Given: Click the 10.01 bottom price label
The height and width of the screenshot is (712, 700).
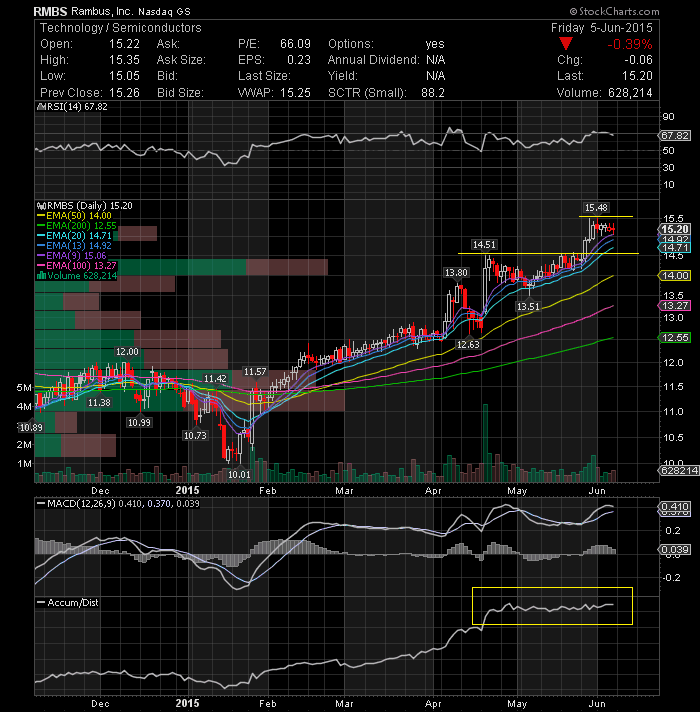Looking at the screenshot, I should point(239,475).
